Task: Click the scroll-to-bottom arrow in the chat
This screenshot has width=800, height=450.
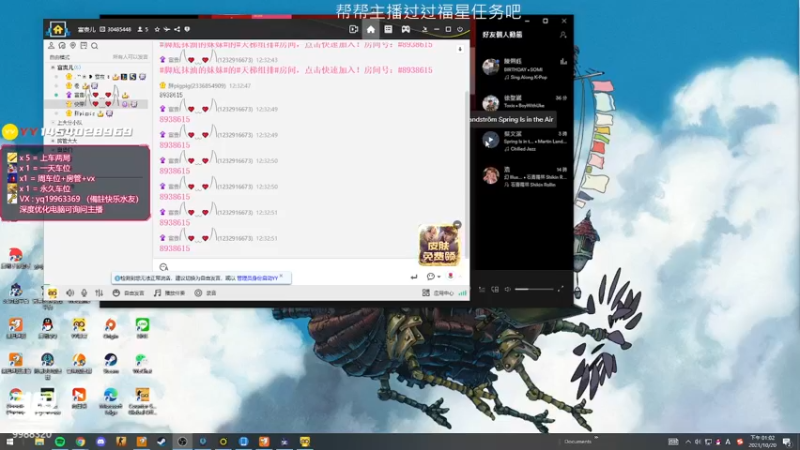Action: 460,49
